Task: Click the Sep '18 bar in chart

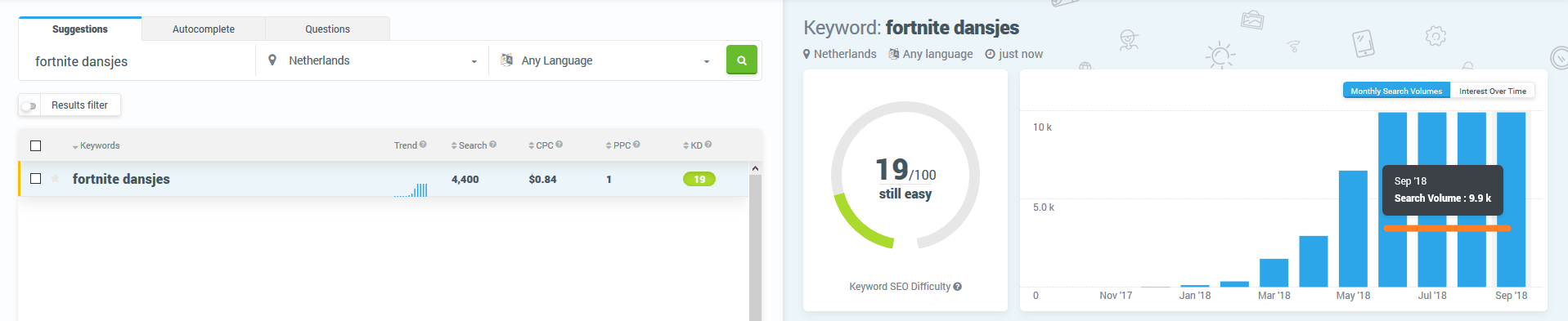Action: point(1511,199)
